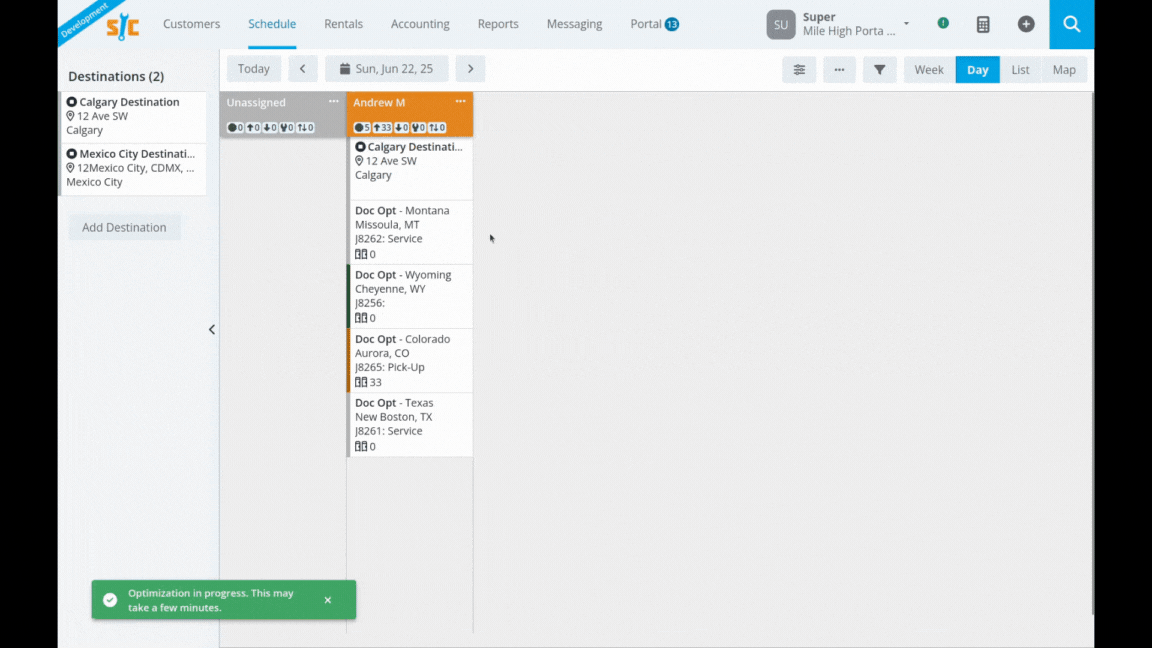The height and width of the screenshot is (648, 1152).
Task: Open the calculator icon
Action: (983, 24)
